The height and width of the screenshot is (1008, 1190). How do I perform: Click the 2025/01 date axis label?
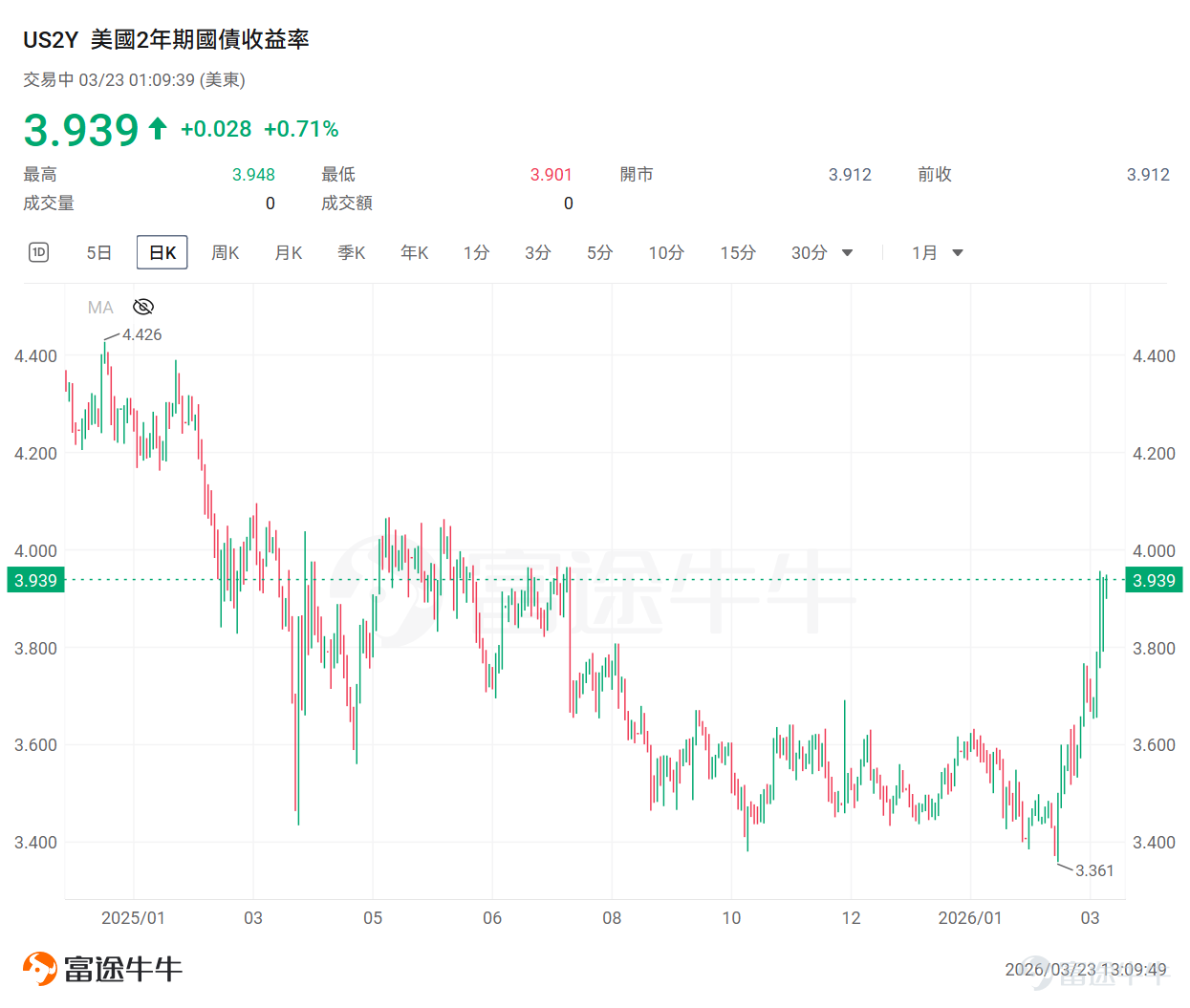click(133, 917)
